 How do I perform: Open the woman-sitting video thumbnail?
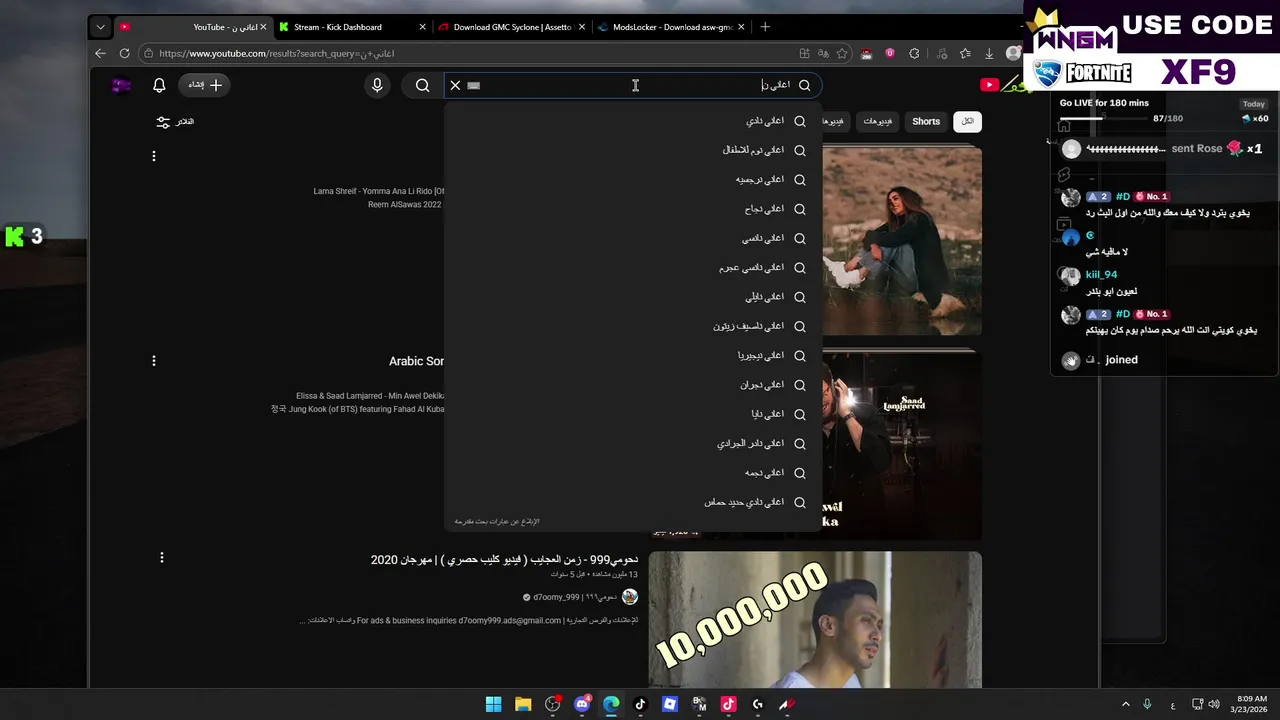tap(902, 241)
